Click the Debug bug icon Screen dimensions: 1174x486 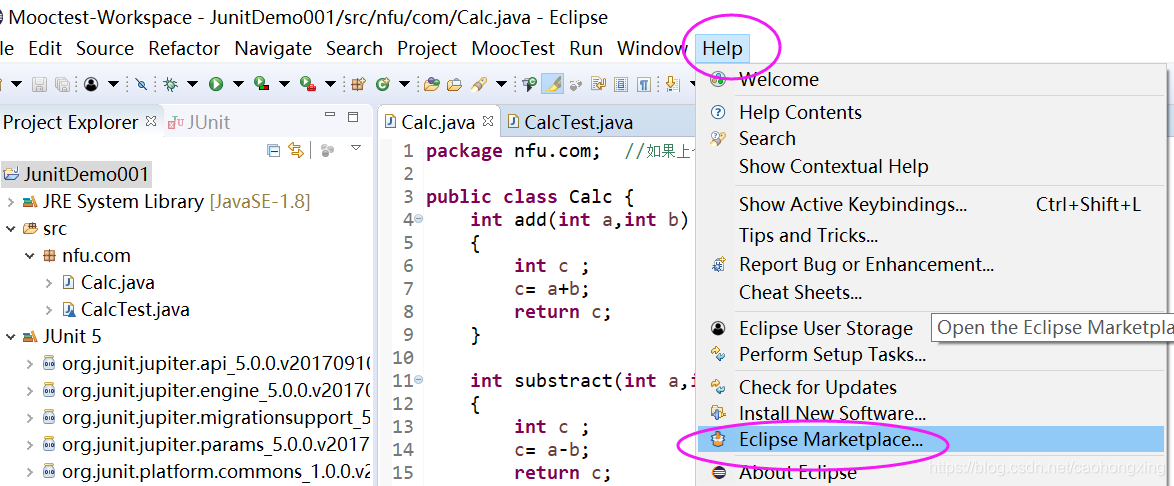pyautogui.click(x=171, y=84)
